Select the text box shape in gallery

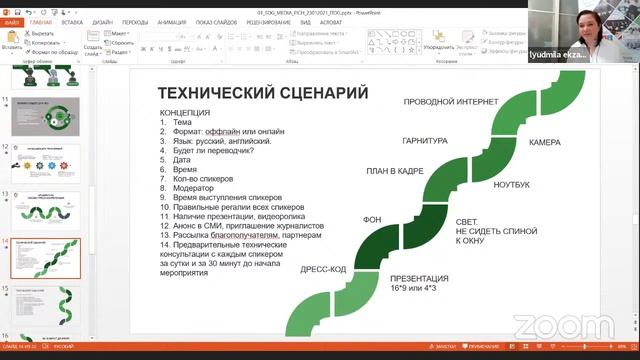pyautogui.click(x=371, y=34)
